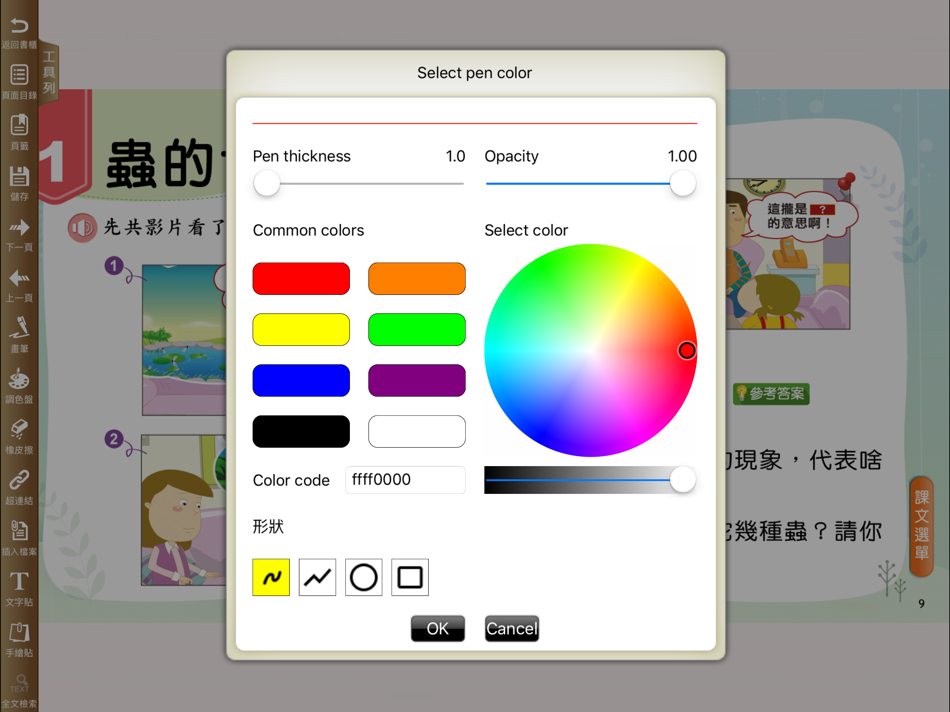
Task: Click the Opacity value 1.00
Action: point(682,156)
